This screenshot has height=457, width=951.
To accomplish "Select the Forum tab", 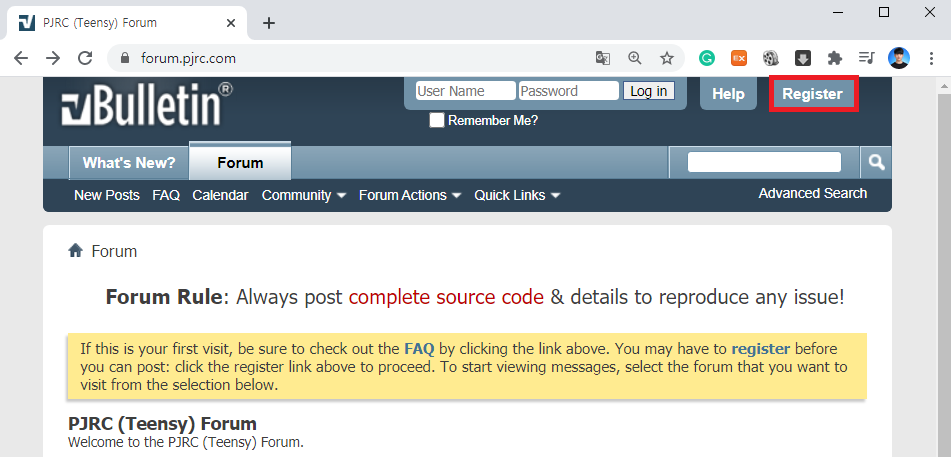I will click(240, 161).
